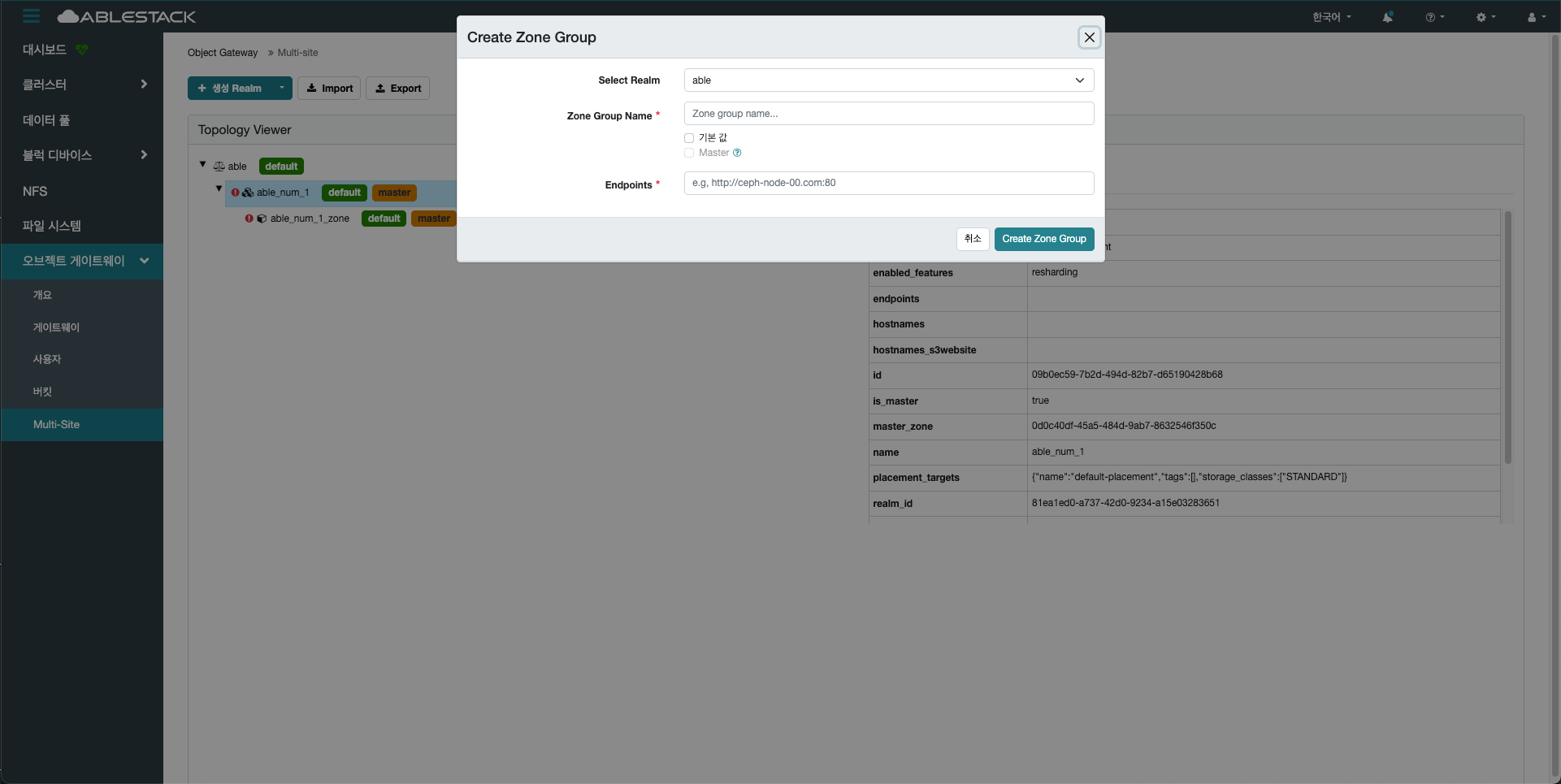Open the 한국어 language dropdown
Viewport: 1561px width, 784px height.
[x=1332, y=17]
